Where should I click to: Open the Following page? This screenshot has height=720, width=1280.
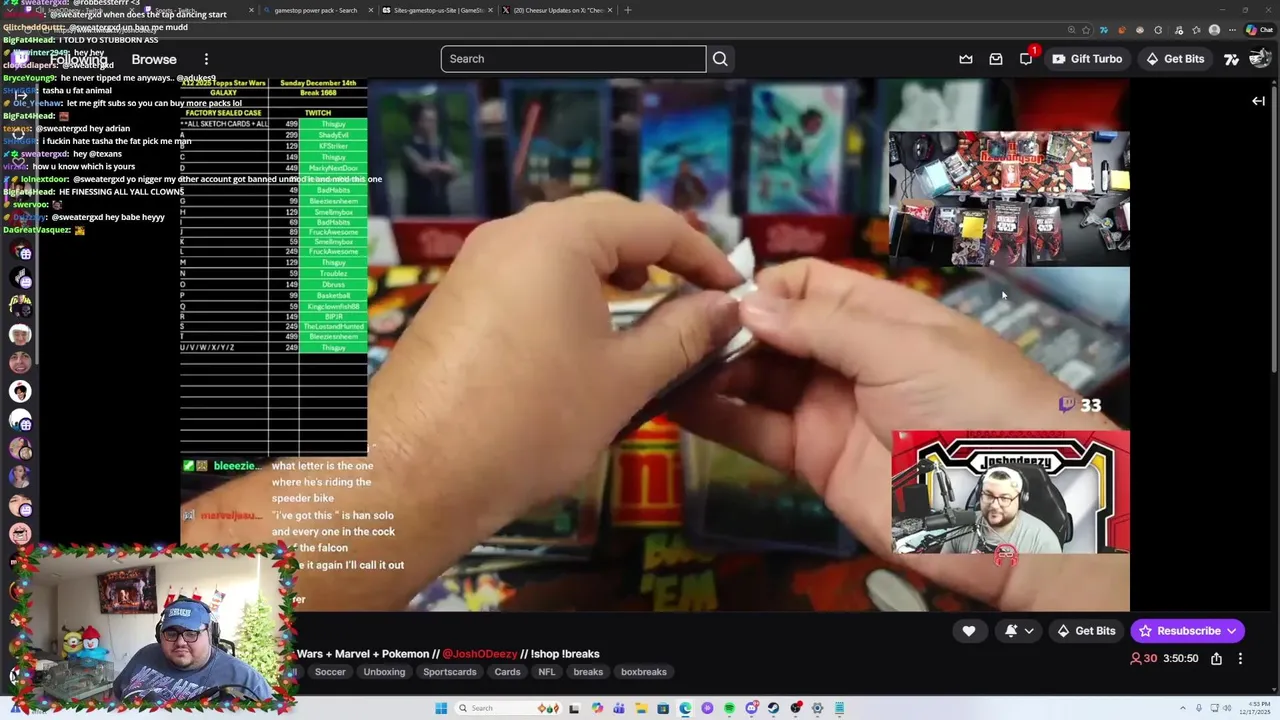click(x=78, y=59)
